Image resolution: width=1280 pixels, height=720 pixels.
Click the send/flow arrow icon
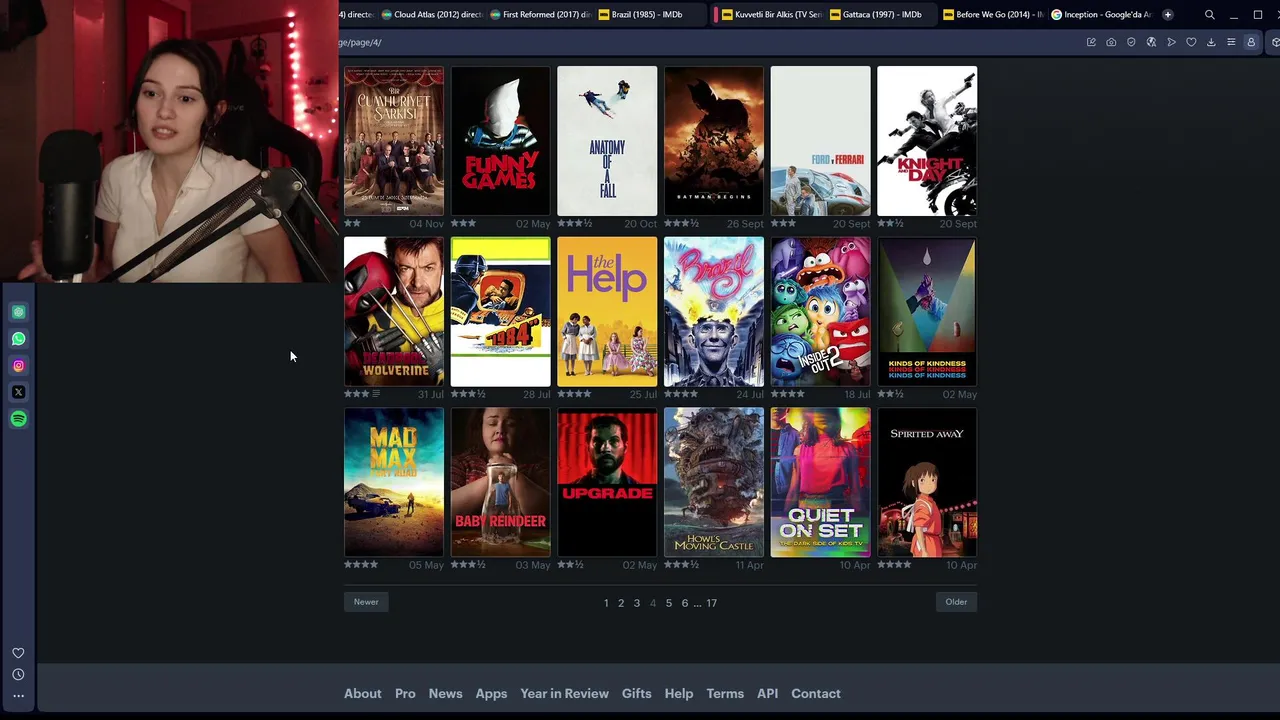1171,42
